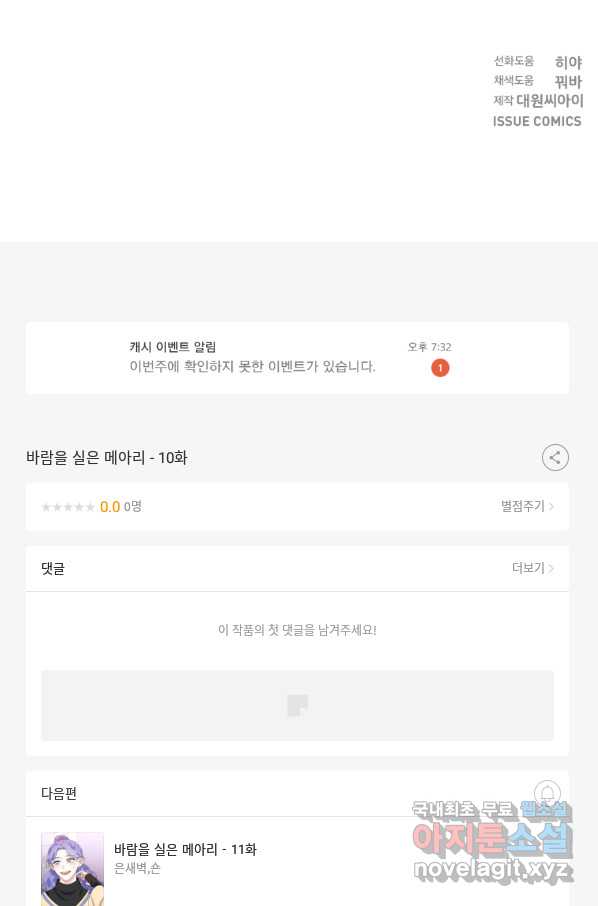
Task: Click the gray comment input area
Action: 298,705
